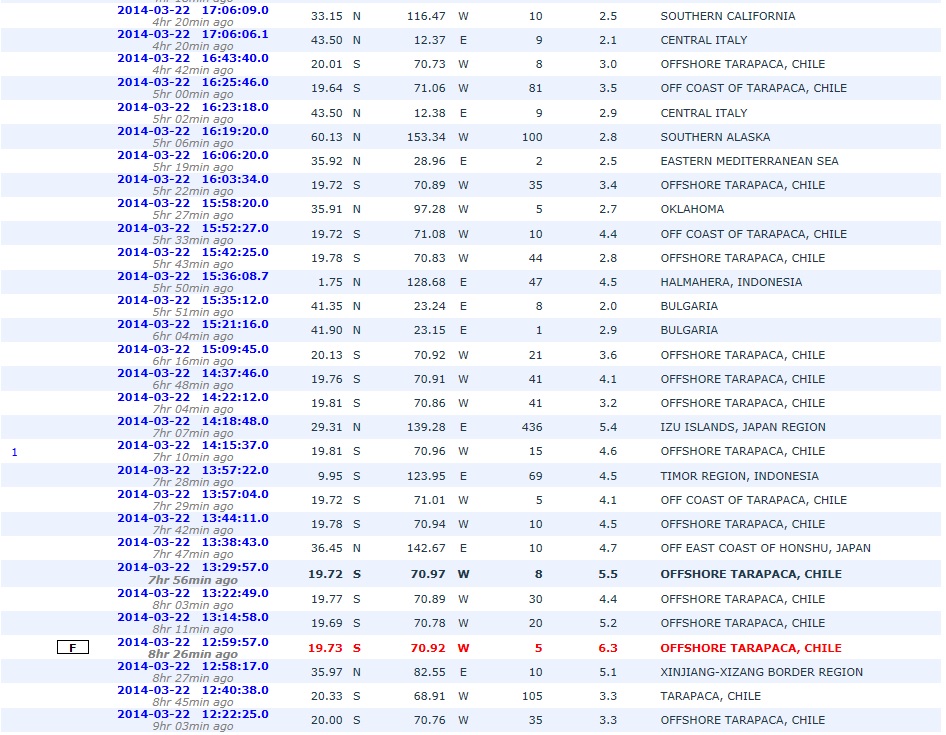Image resolution: width=946 pixels, height=735 pixels.
Task: Open the 16:19:20.0 Southern Alaska event link
Action: (x=193, y=132)
